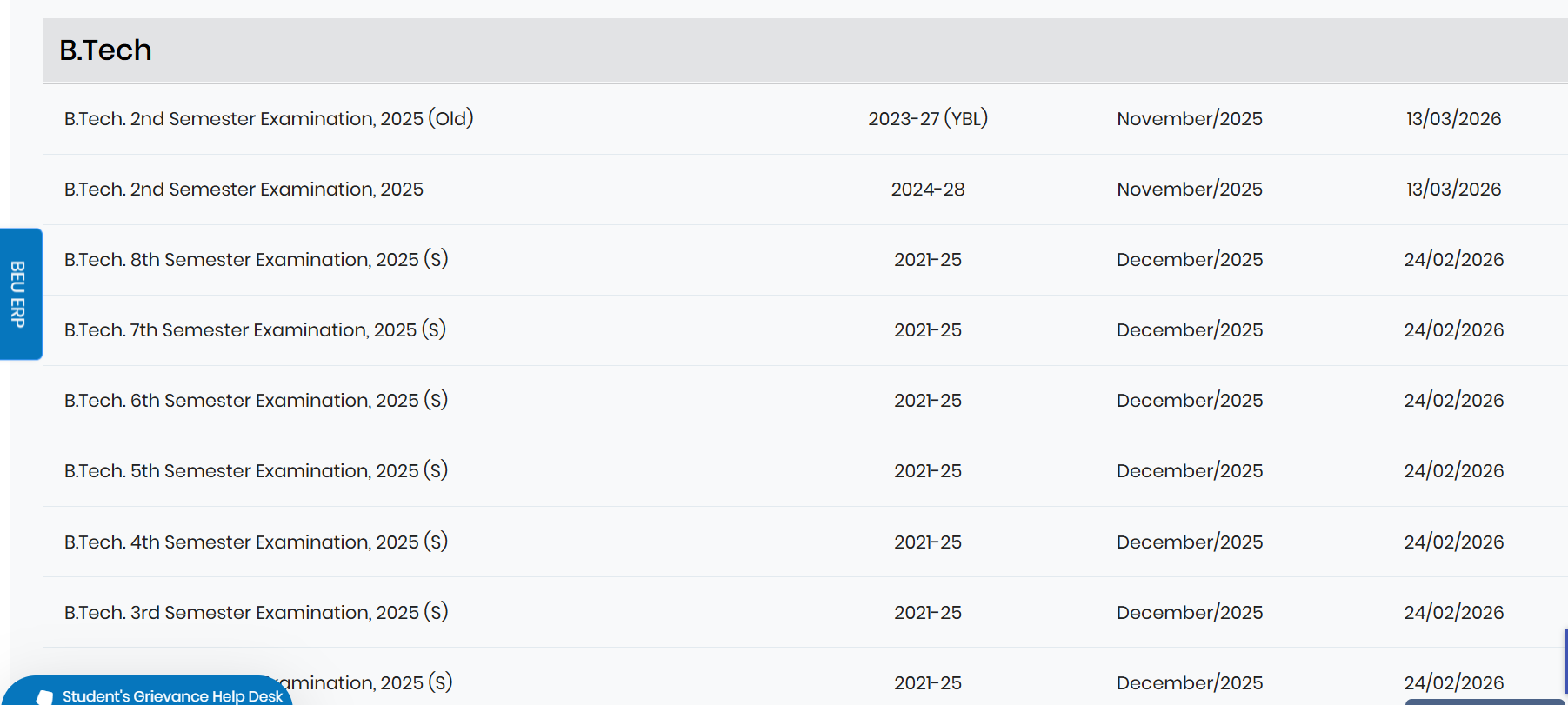This screenshot has height=705, width=1568.
Task: Click the B.Tech section header
Action: click(x=105, y=50)
